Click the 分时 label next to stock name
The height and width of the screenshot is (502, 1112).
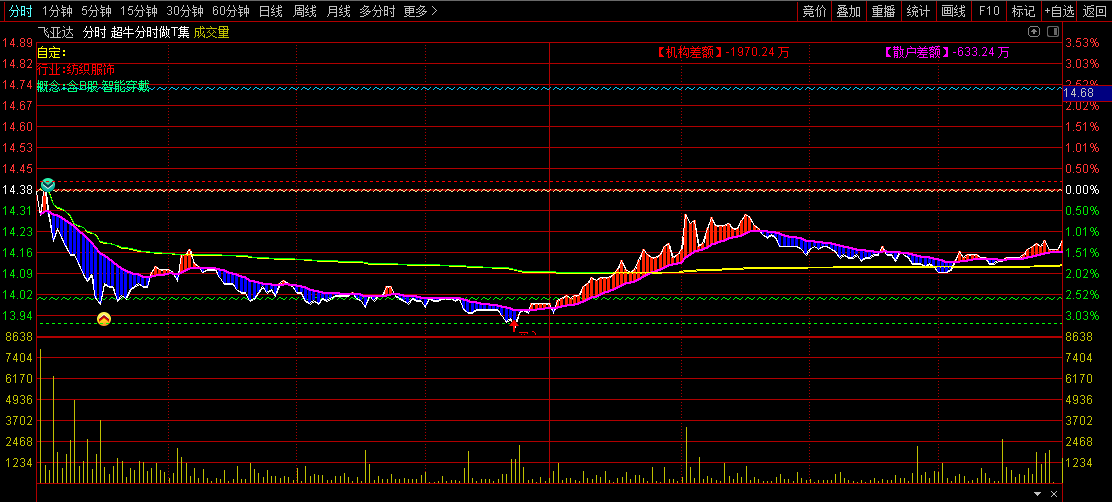(94, 33)
